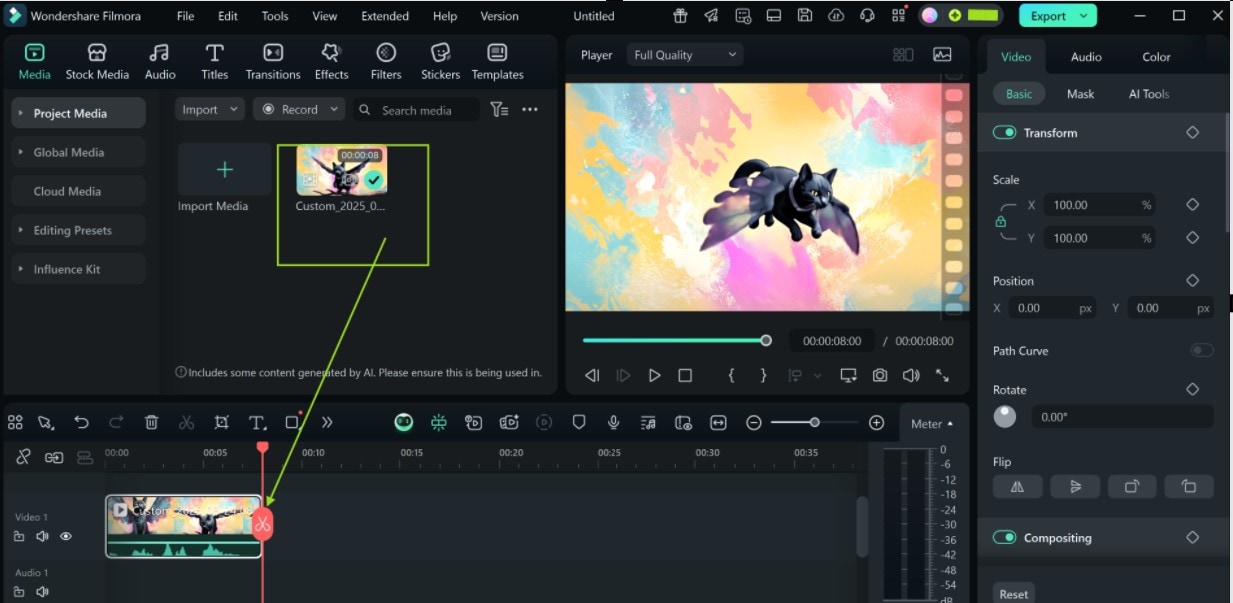1233x603 pixels.
Task: Switch to the Color properties tab
Action: 1156,57
